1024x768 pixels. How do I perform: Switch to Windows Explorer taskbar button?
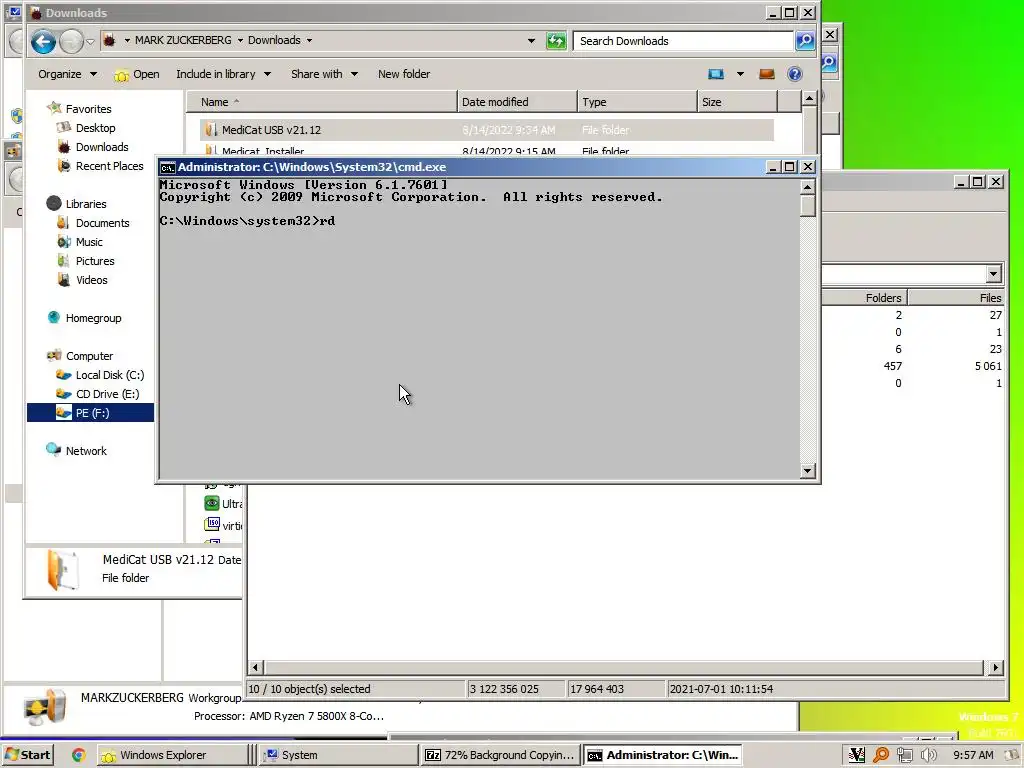[x=171, y=755]
